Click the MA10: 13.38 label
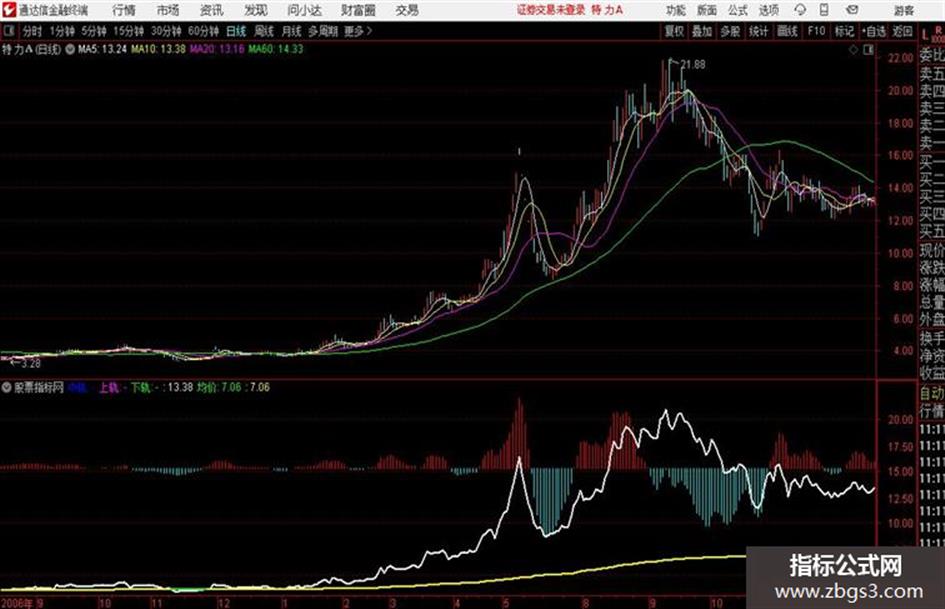Image resolution: width=945 pixels, height=609 pixels. tap(158, 49)
